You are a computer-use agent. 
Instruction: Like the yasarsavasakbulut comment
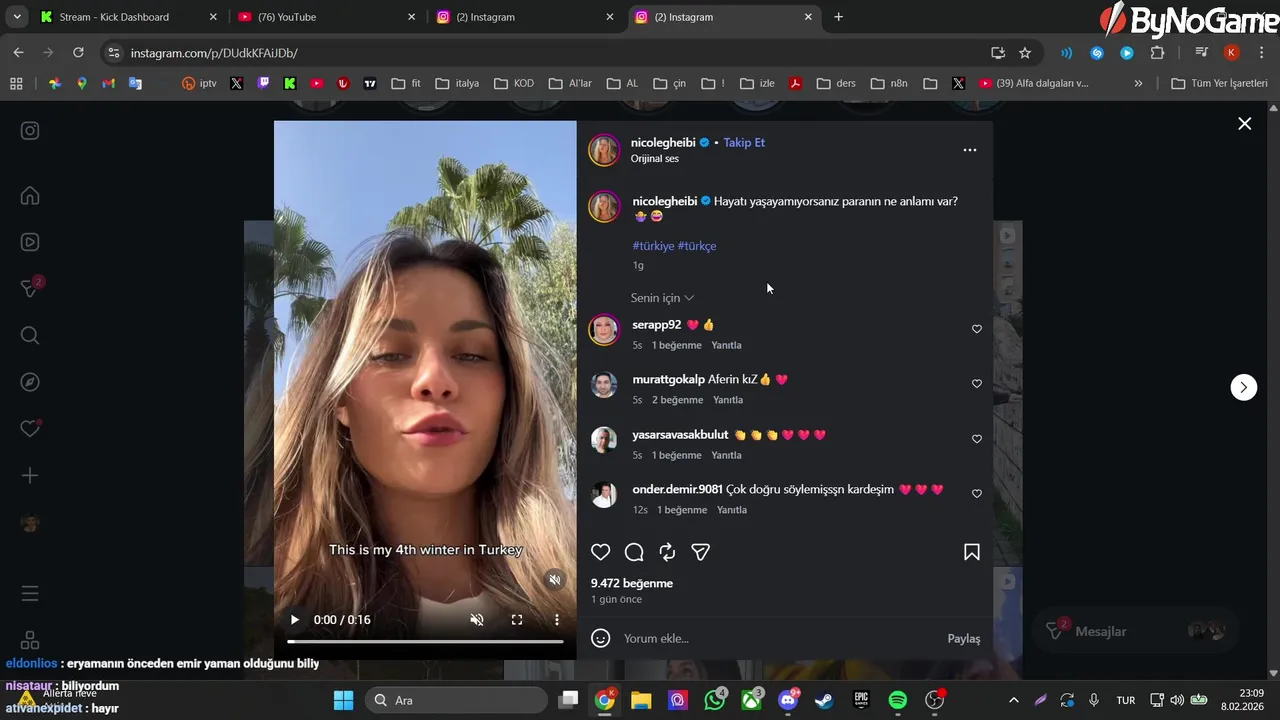click(977, 439)
